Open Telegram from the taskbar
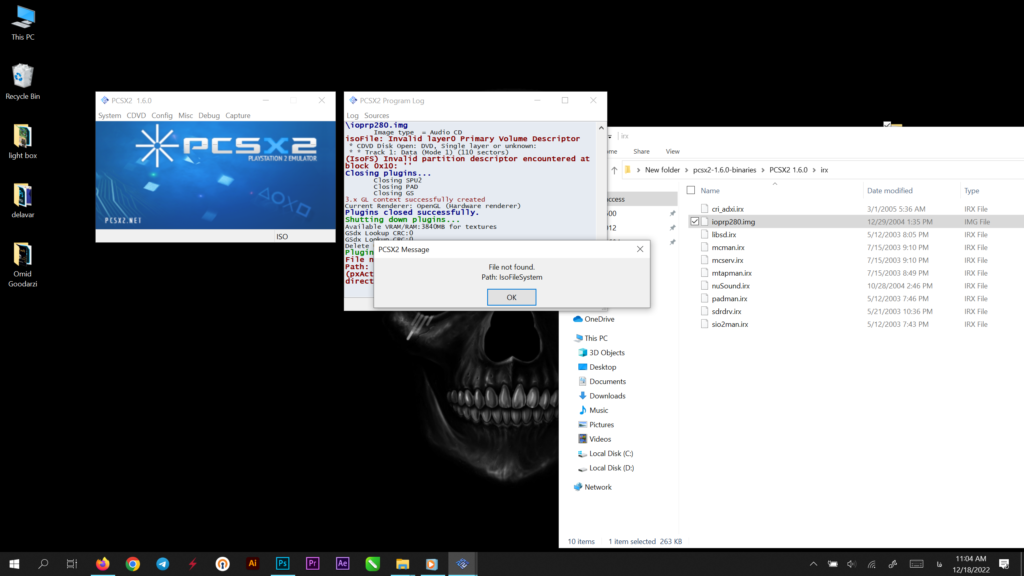Image resolution: width=1024 pixels, height=576 pixels. click(x=162, y=564)
